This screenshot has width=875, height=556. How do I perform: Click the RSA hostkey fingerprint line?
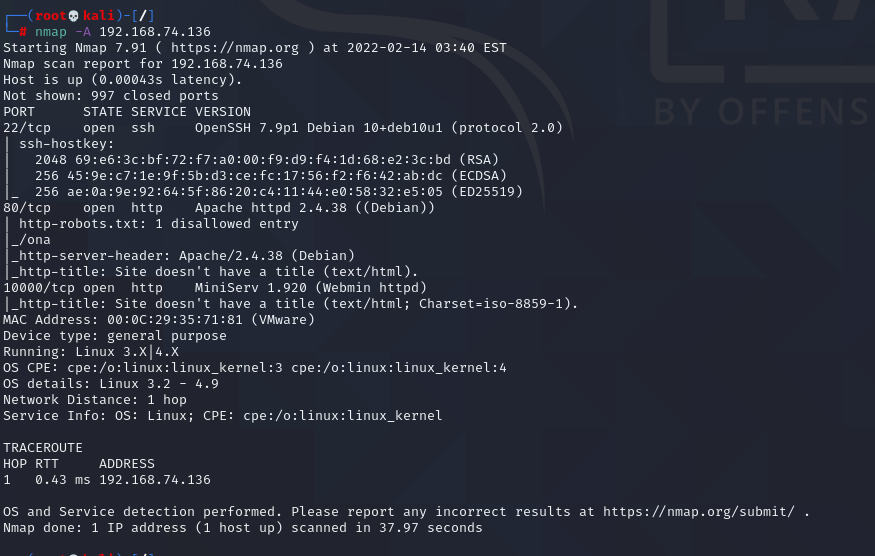(267, 160)
